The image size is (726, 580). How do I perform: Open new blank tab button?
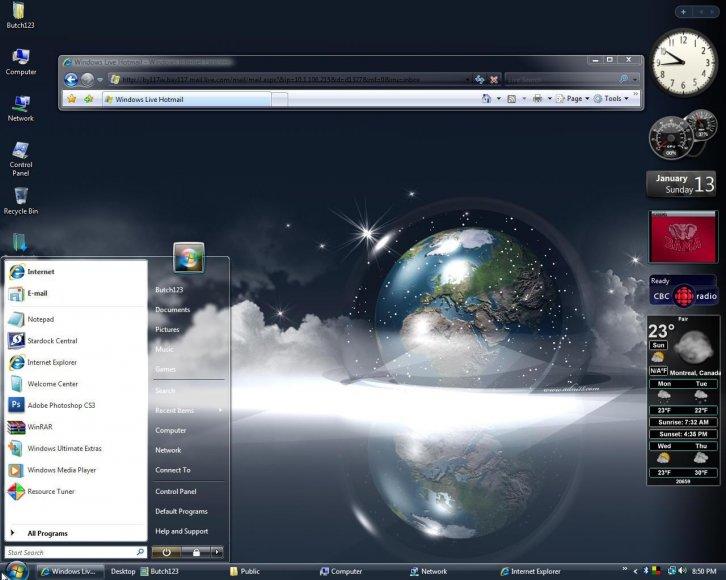[279, 99]
